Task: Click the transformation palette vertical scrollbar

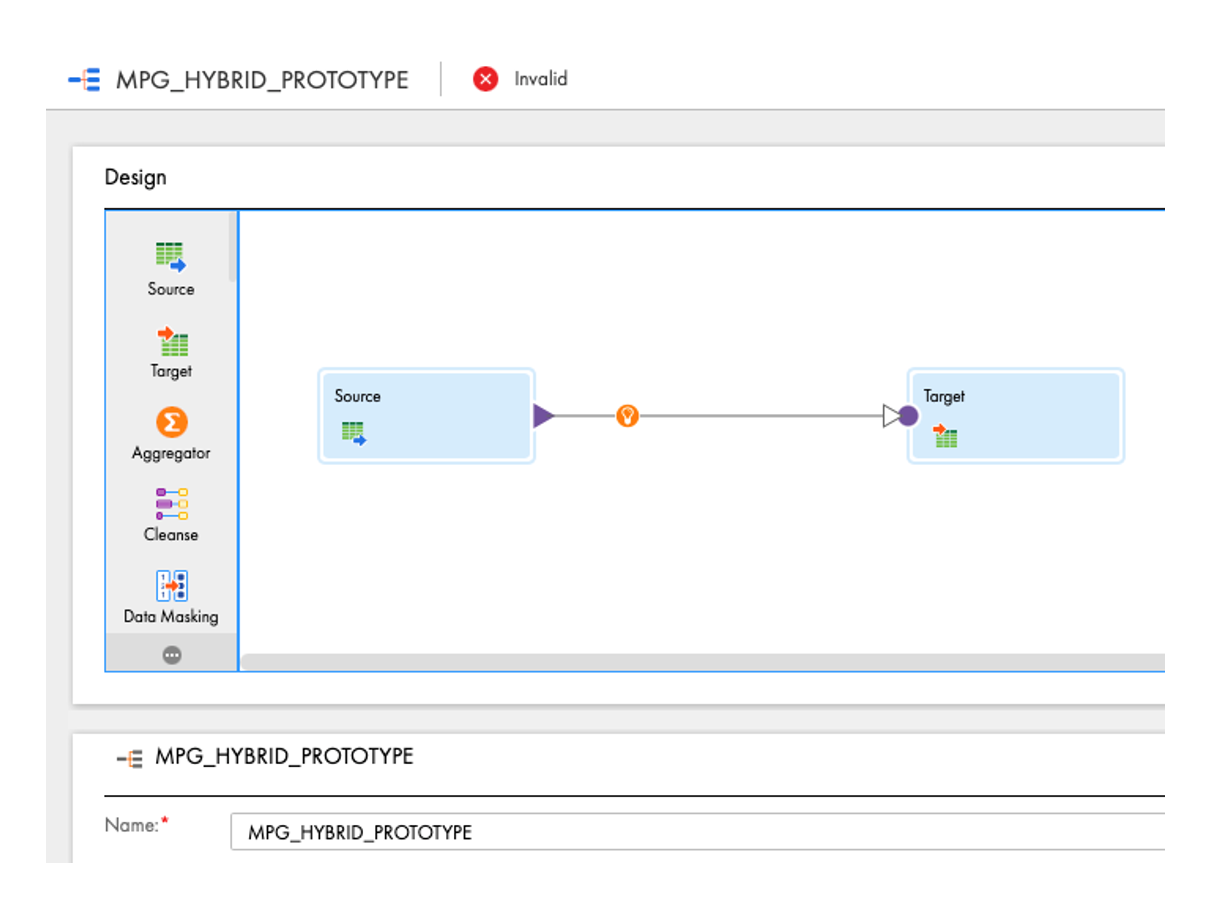Action: pos(233,246)
